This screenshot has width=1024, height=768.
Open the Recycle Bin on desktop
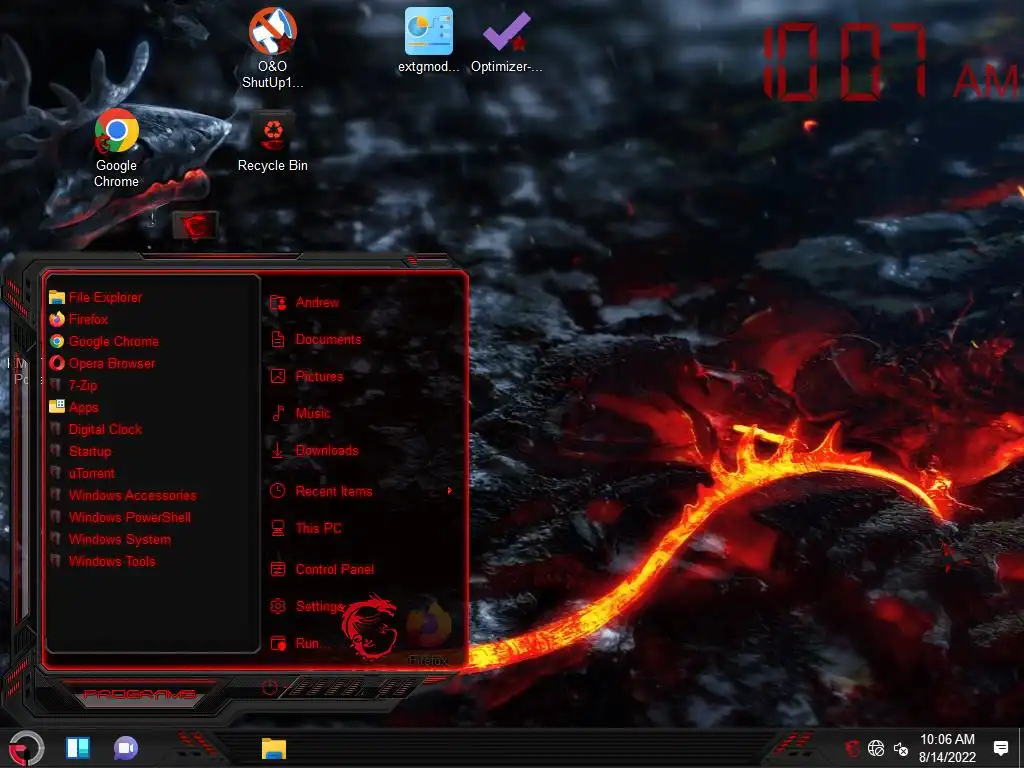[272, 142]
